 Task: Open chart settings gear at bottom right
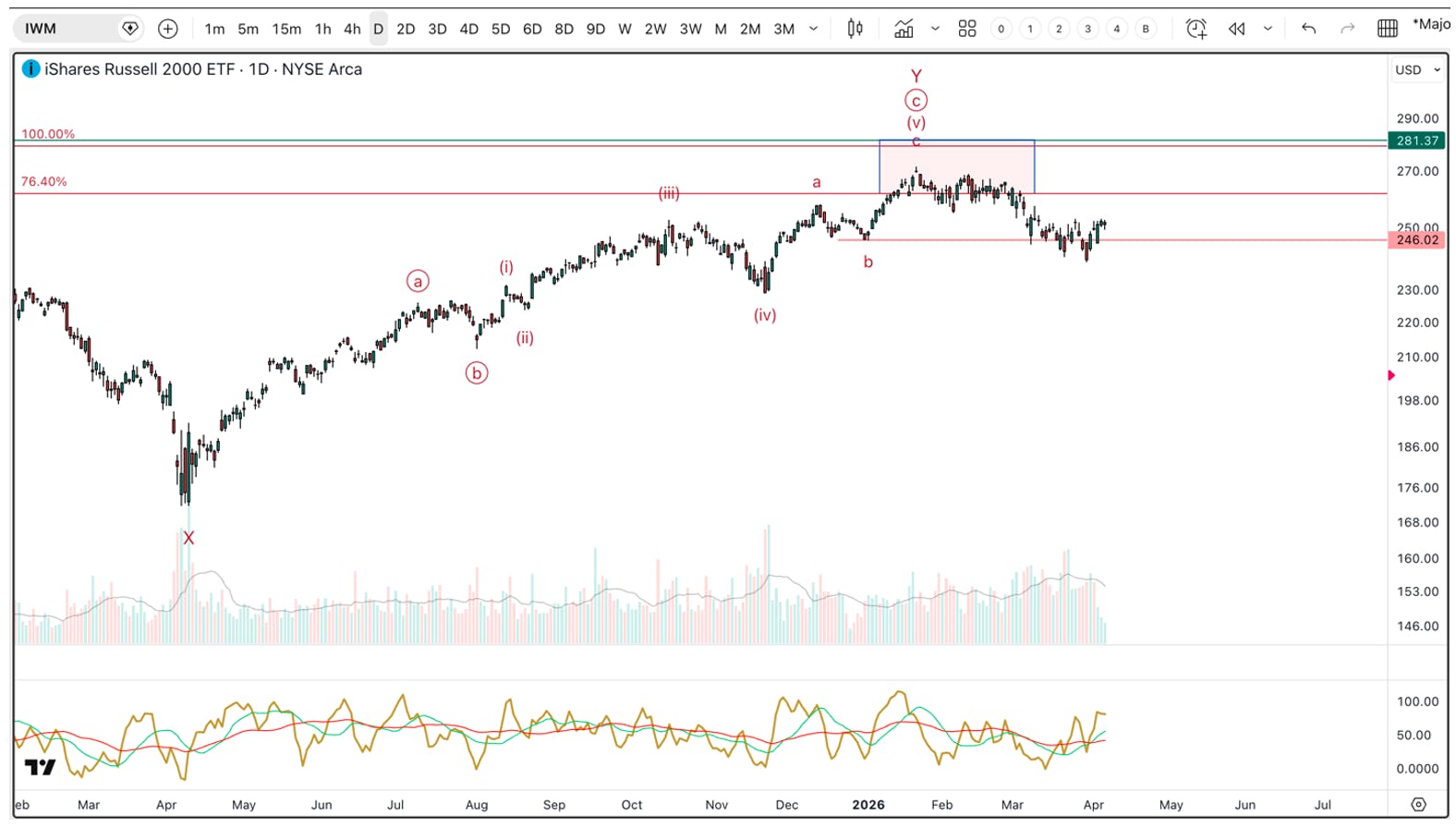tap(1418, 804)
